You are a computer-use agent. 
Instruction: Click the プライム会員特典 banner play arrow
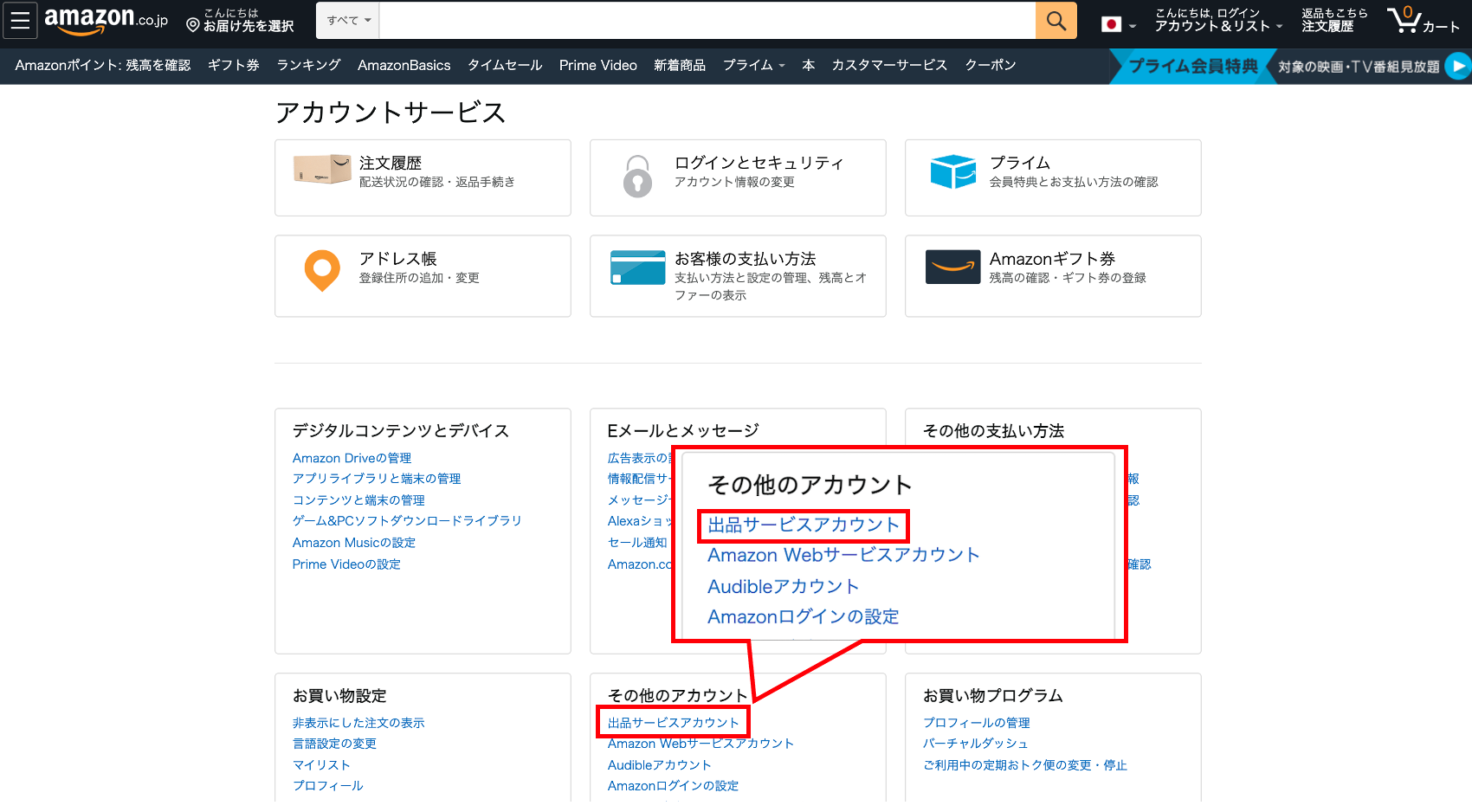(x=1459, y=66)
